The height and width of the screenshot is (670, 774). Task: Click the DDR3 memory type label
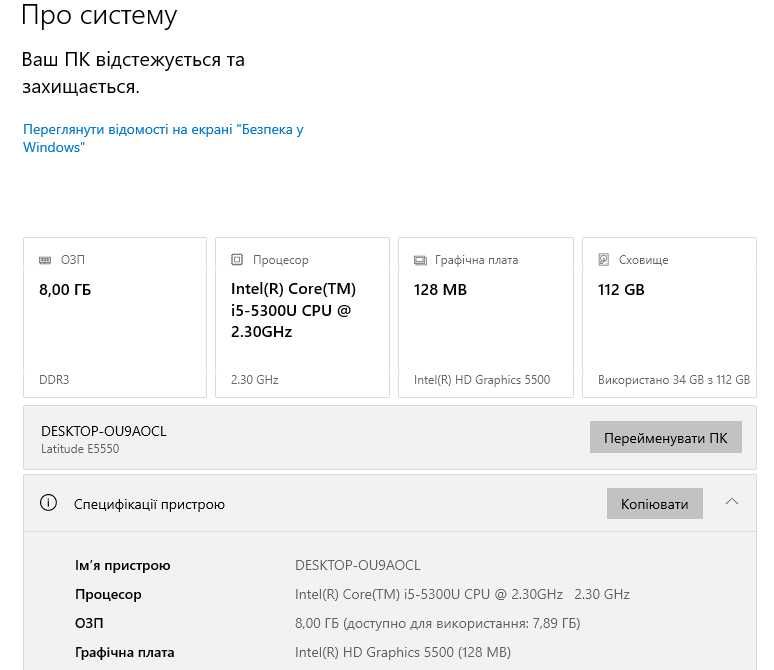pos(54,380)
